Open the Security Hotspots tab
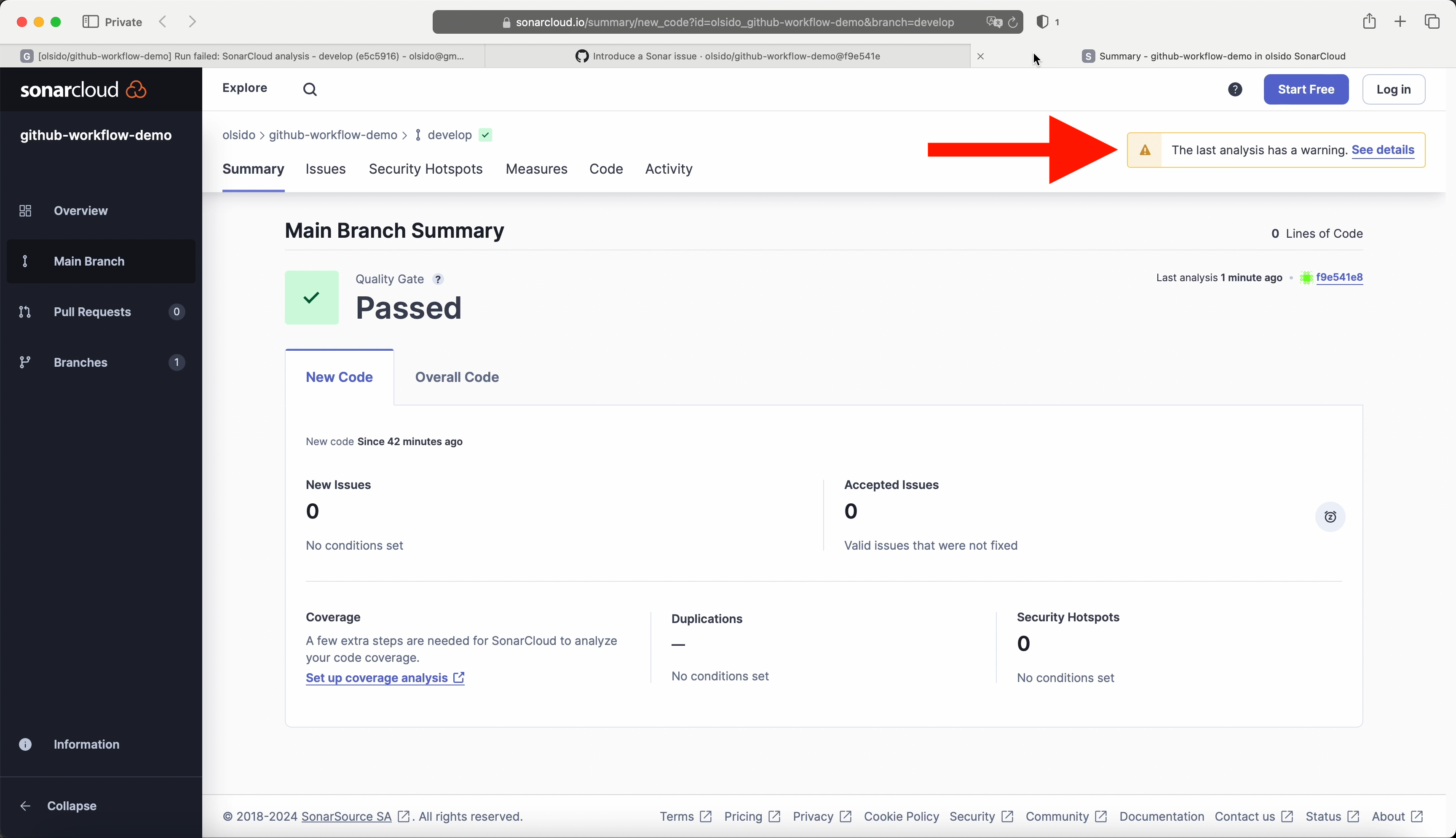The image size is (1456, 838). tap(426, 169)
